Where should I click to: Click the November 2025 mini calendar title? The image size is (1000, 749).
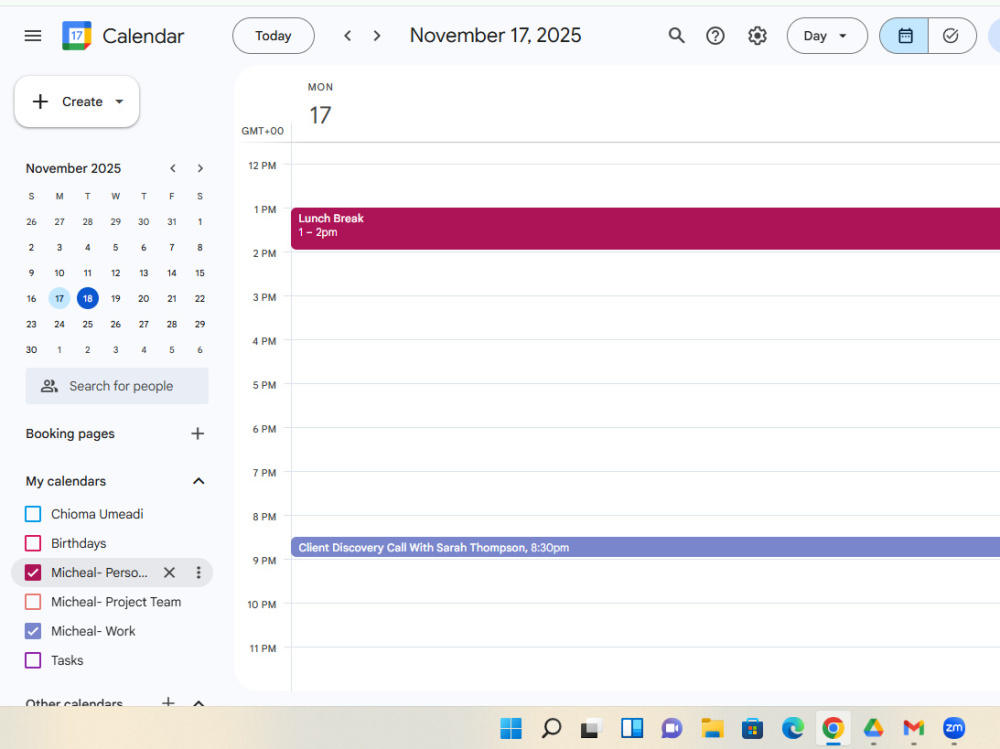[x=73, y=168]
